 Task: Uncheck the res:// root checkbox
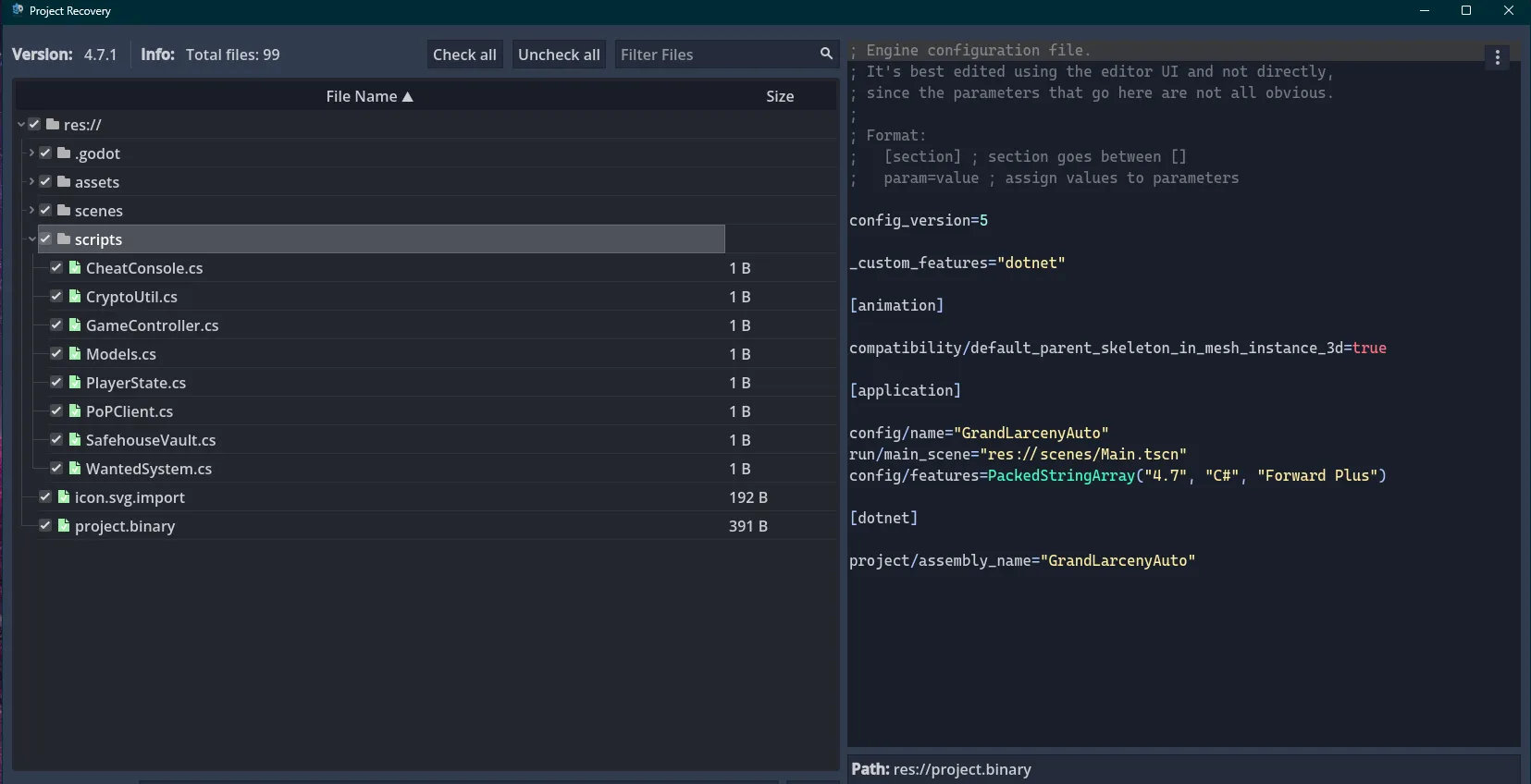[34, 124]
